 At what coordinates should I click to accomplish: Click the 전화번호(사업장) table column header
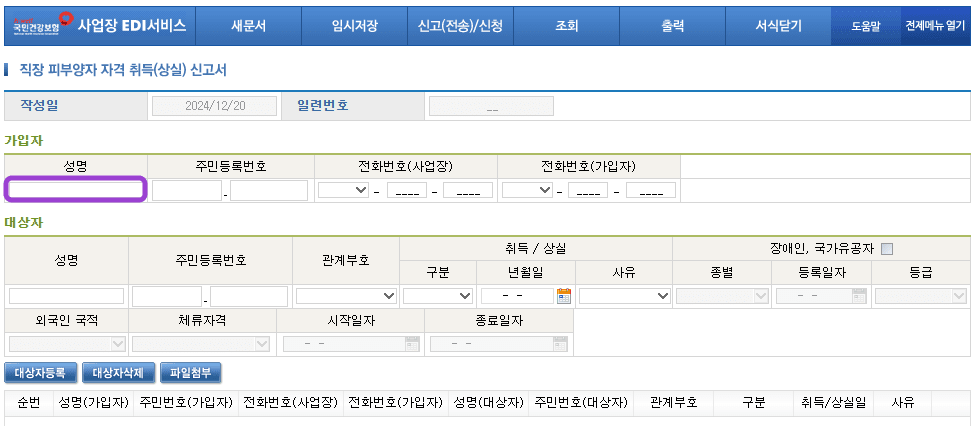point(291,403)
